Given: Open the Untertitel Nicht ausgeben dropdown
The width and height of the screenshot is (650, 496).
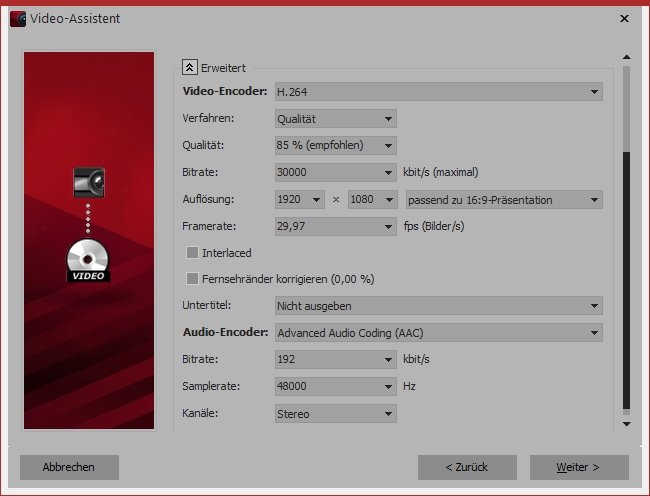Looking at the screenshot, I should [x=438, y=305].
